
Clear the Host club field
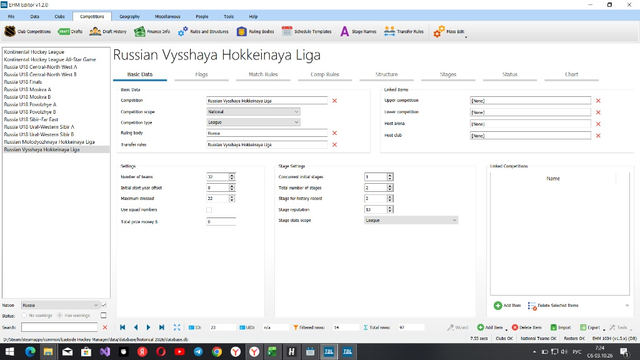(x=598, y=136)
